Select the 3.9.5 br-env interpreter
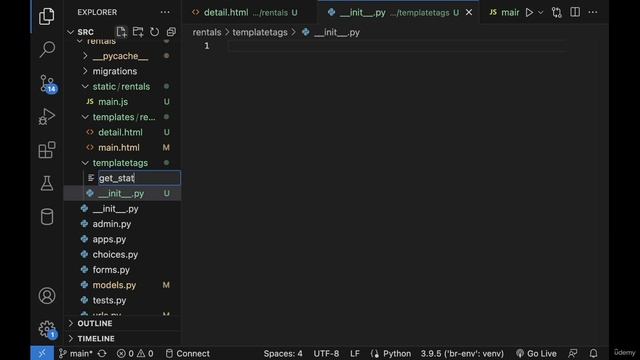 462,353
